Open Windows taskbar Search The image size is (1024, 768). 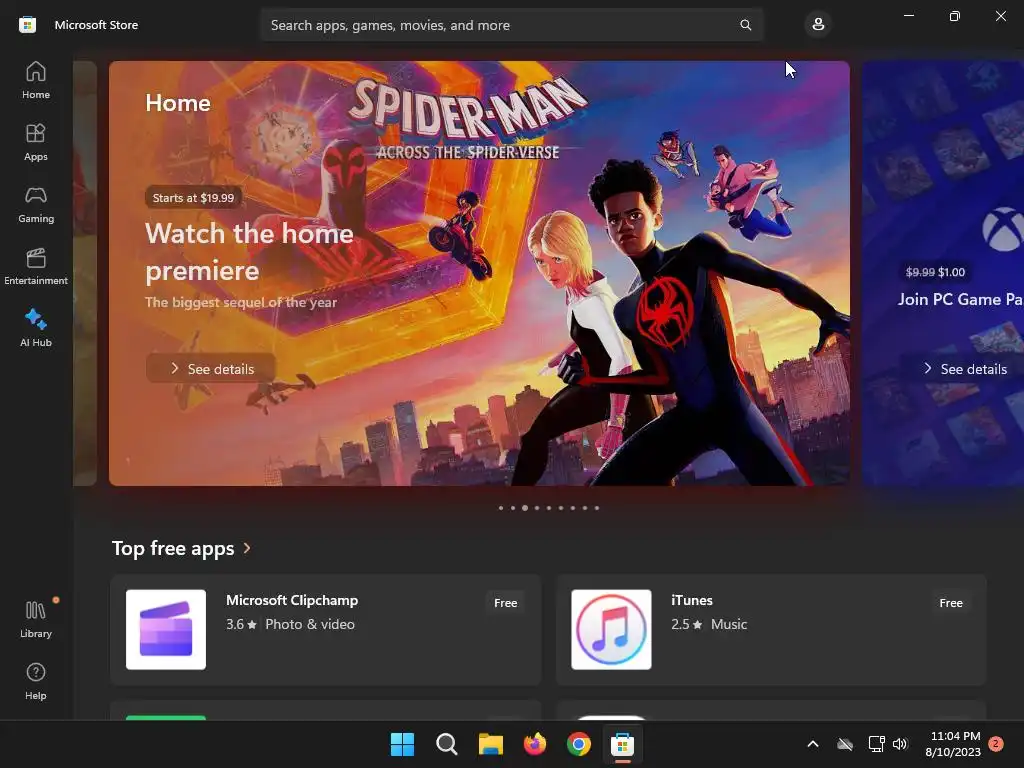pyautogui.click(x=447, y=744)
